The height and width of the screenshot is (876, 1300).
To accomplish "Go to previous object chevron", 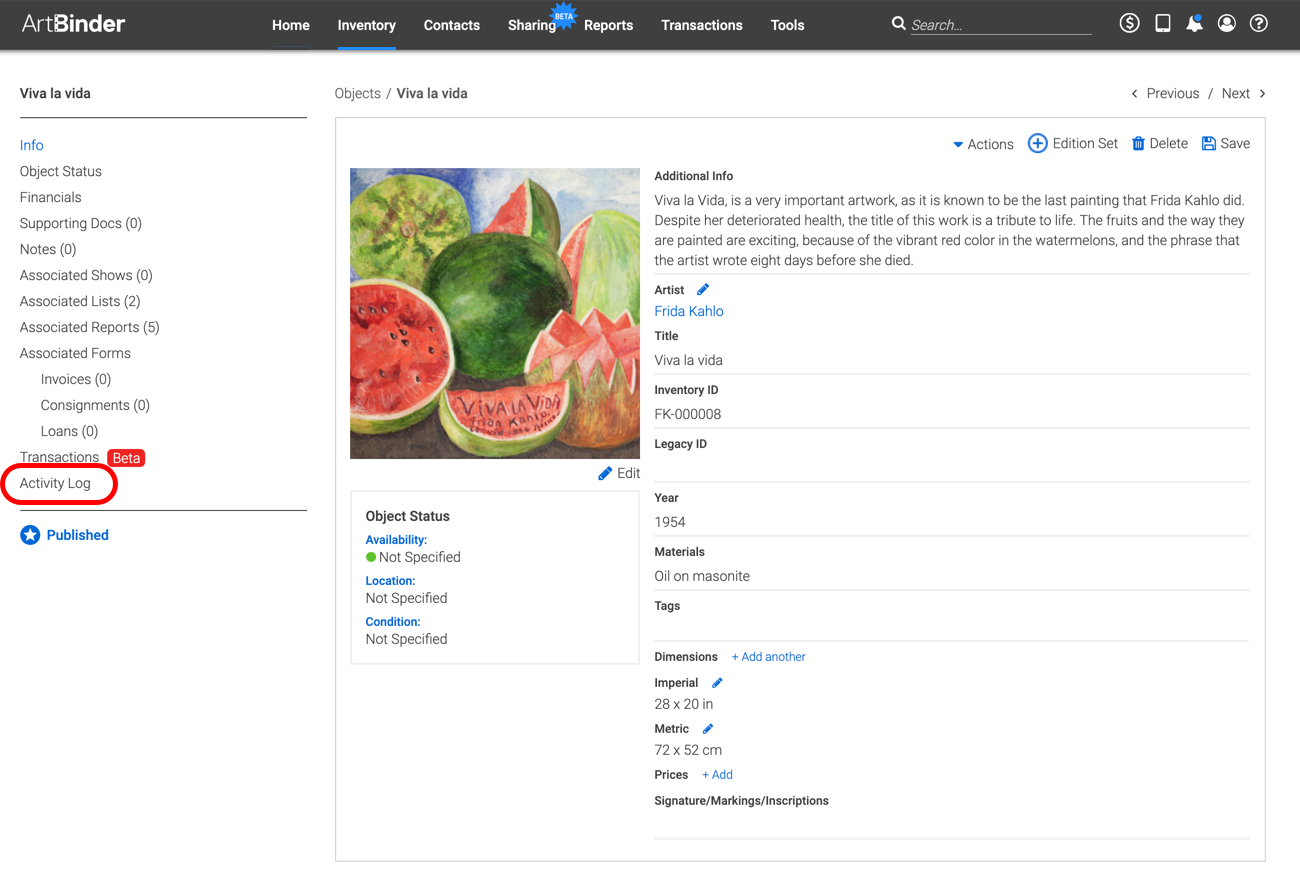I will (1134, 93).
